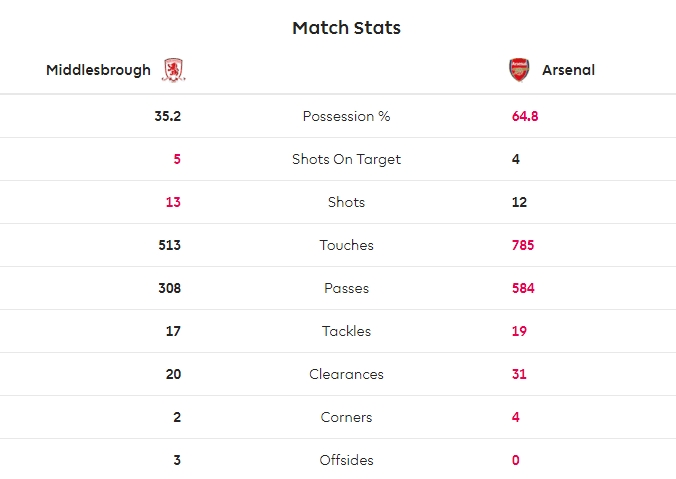Click the Match Stats heading
The image size is (676, 479).
click(x=346, y=28)
